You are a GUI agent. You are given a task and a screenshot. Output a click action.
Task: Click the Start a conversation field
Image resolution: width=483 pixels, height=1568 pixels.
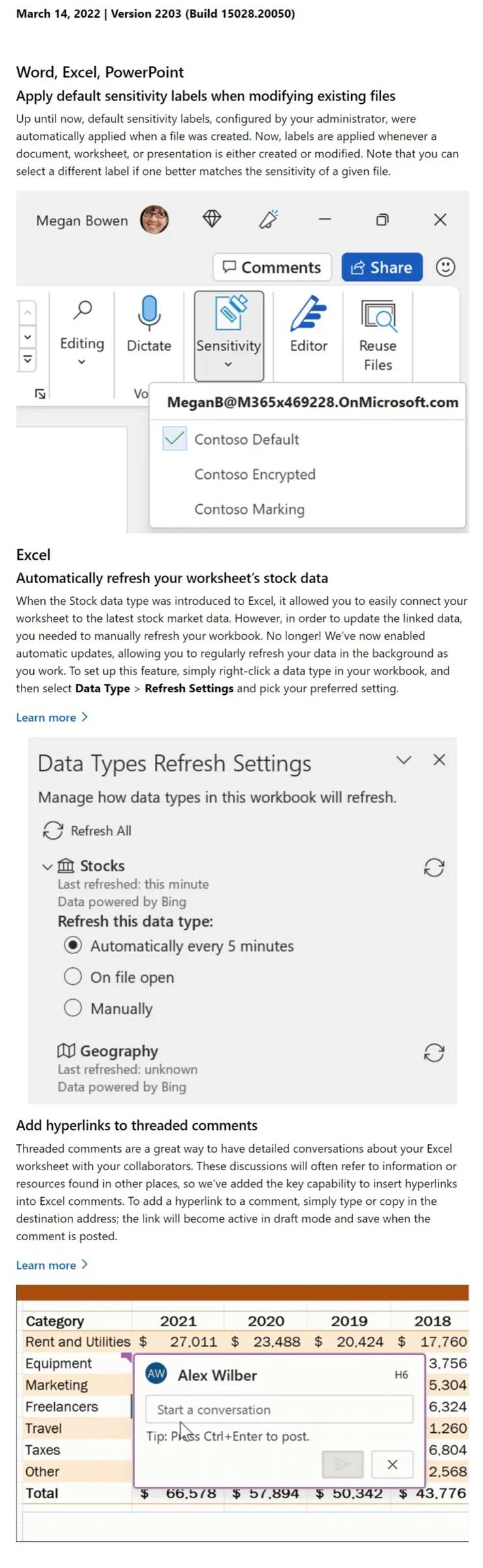[281, 1409]
